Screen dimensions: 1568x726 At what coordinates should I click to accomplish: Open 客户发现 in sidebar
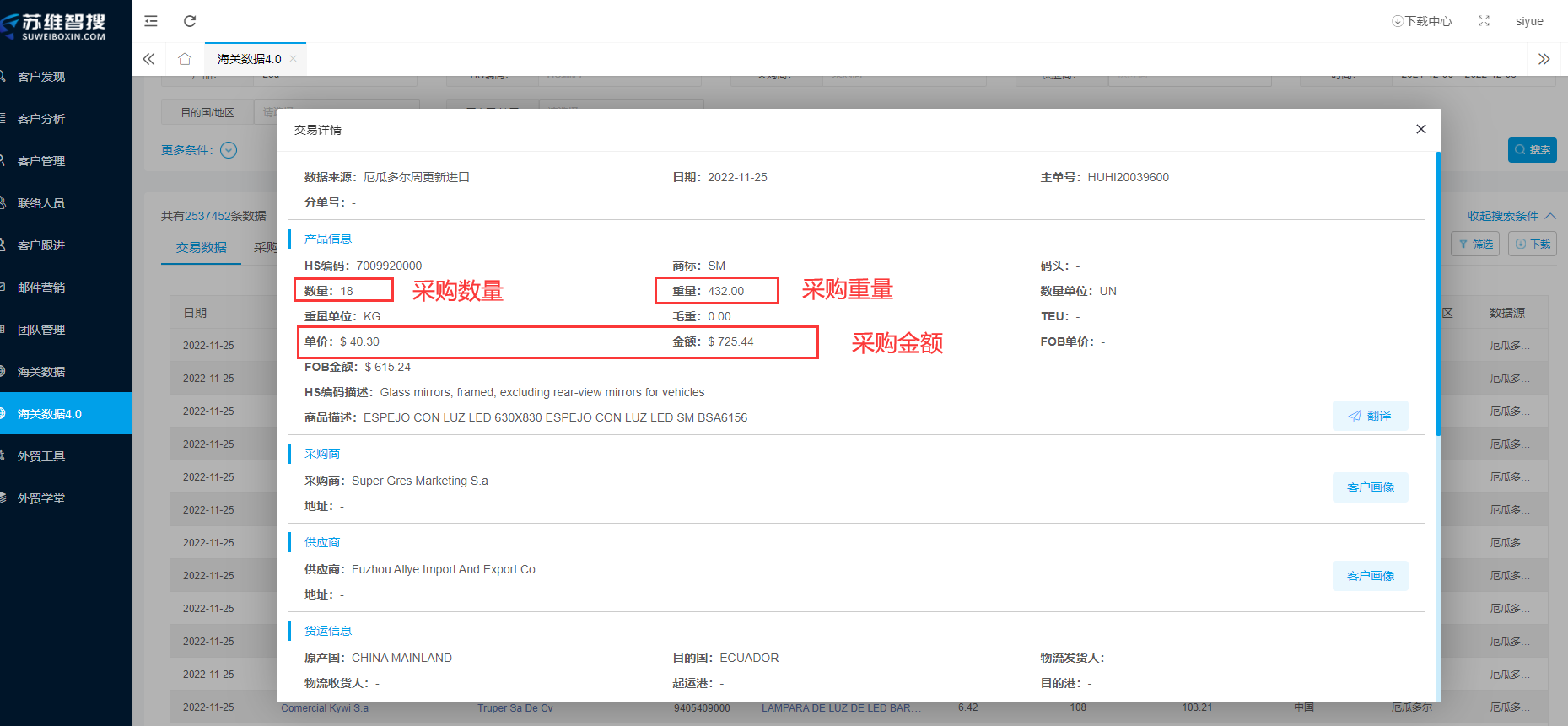pyautogui.click(x=66, y=77)
